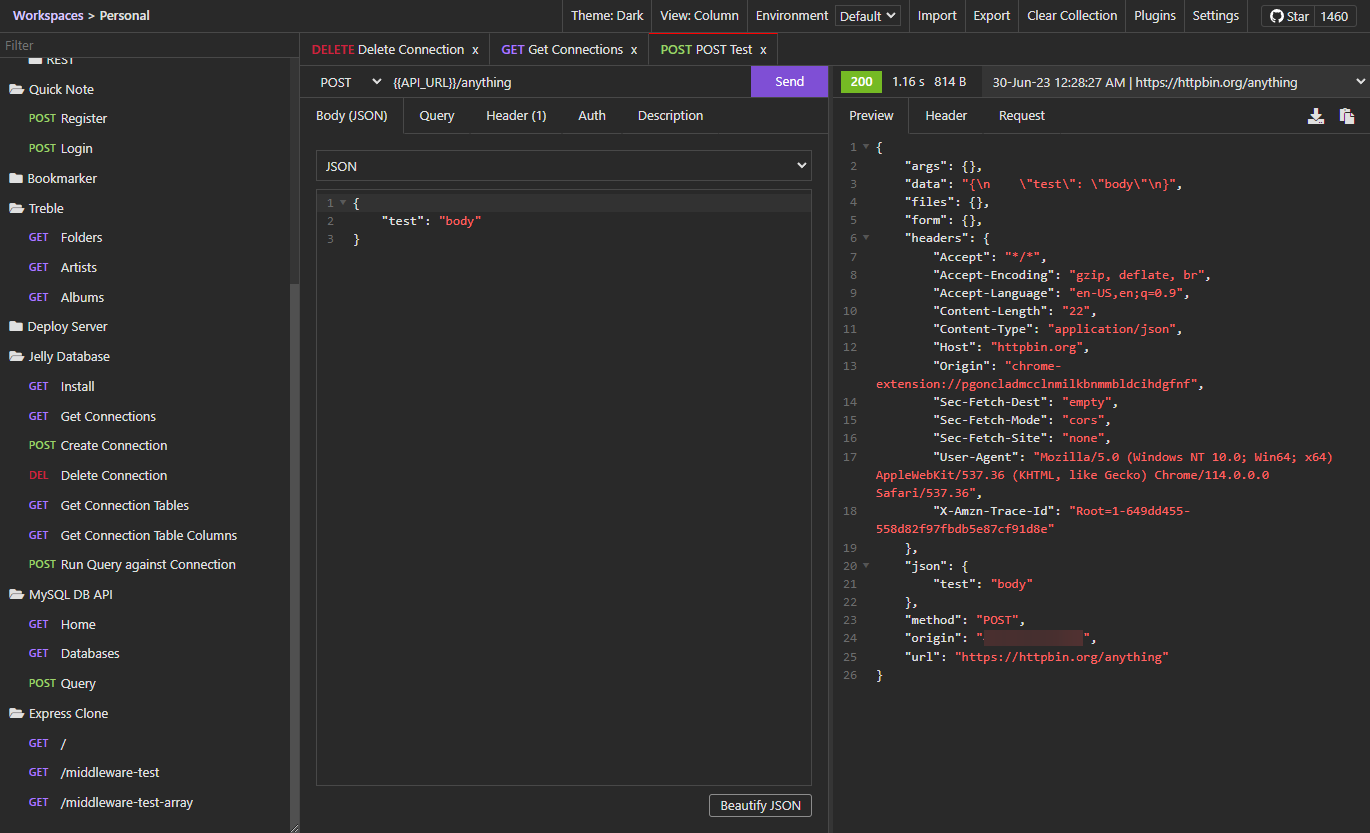Viewport: 1370px width, 833px height.
Task: Open the GET /middleware-test-array request
Action: point(111,803)
